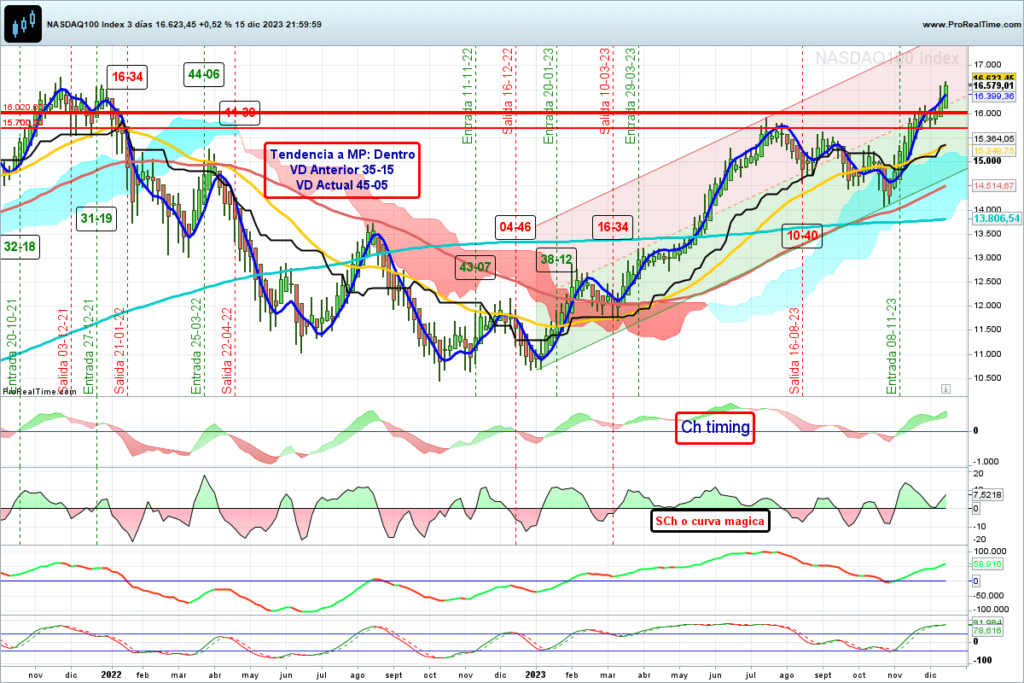Click the 'Entrada 20-10-21' vertical marker label
This screenshot has width=1024, height=683.
(11, 346)
